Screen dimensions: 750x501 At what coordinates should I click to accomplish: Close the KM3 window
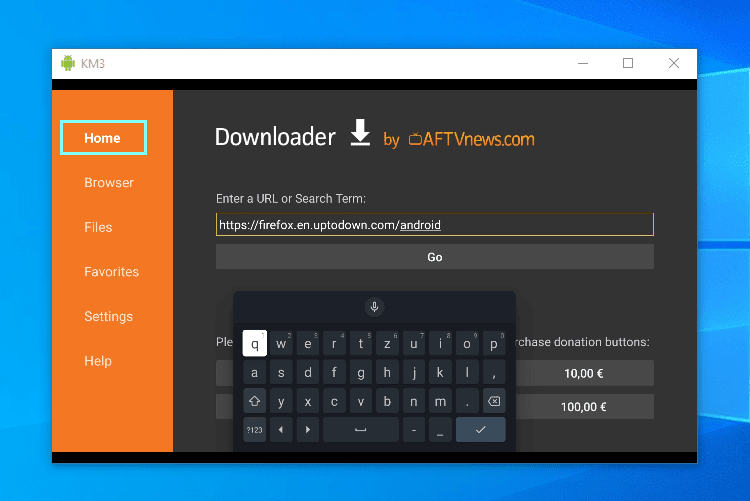click(673, 63)
